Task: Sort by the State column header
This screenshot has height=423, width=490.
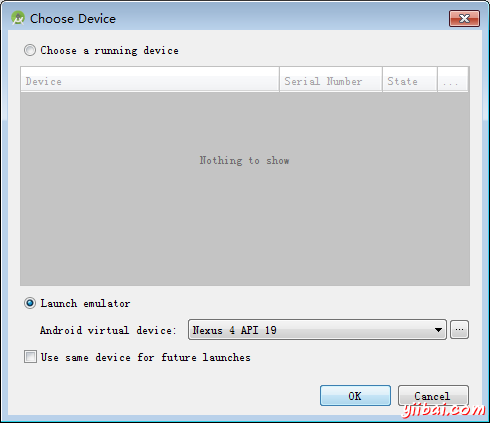Action: (410, 80)
